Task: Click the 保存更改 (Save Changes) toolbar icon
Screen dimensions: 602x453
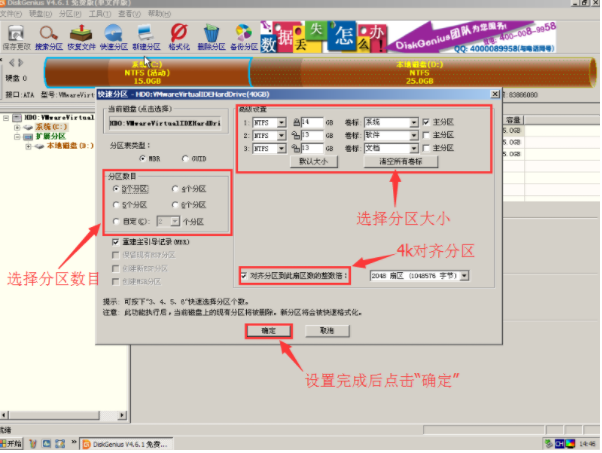Action: [16, 36]
